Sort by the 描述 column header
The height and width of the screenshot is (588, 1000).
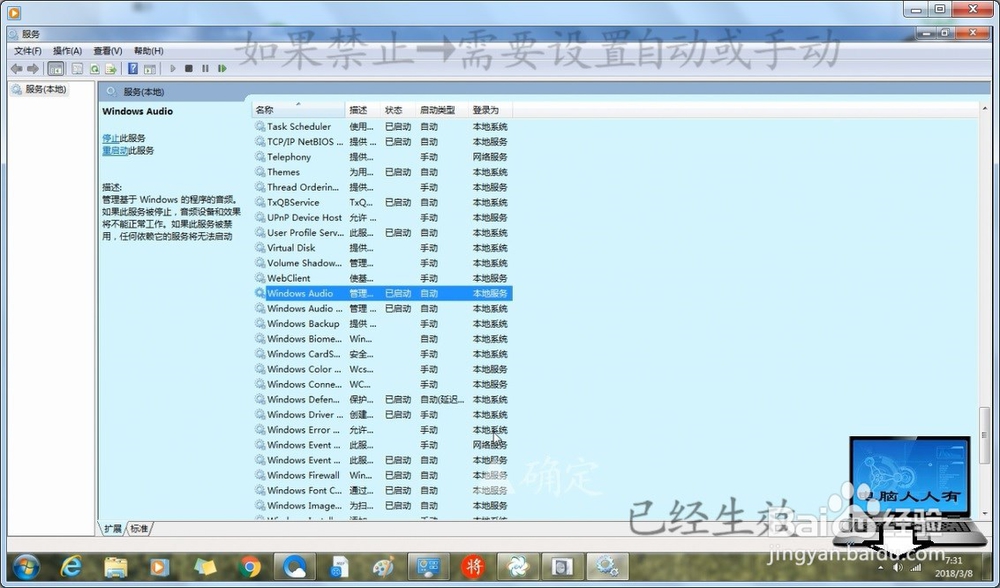pyautogui.click(x=362, y=110)
